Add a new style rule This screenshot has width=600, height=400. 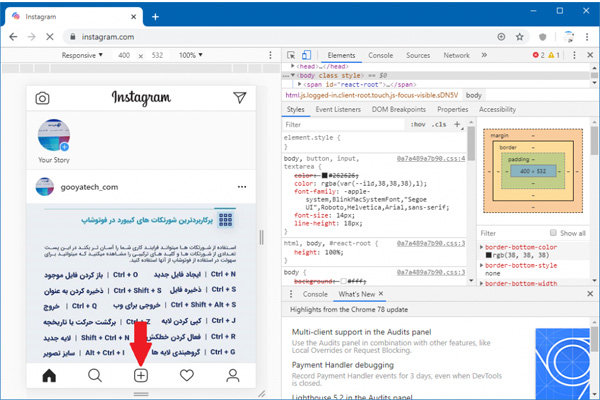pyautogui.click(x=457, y=124)
